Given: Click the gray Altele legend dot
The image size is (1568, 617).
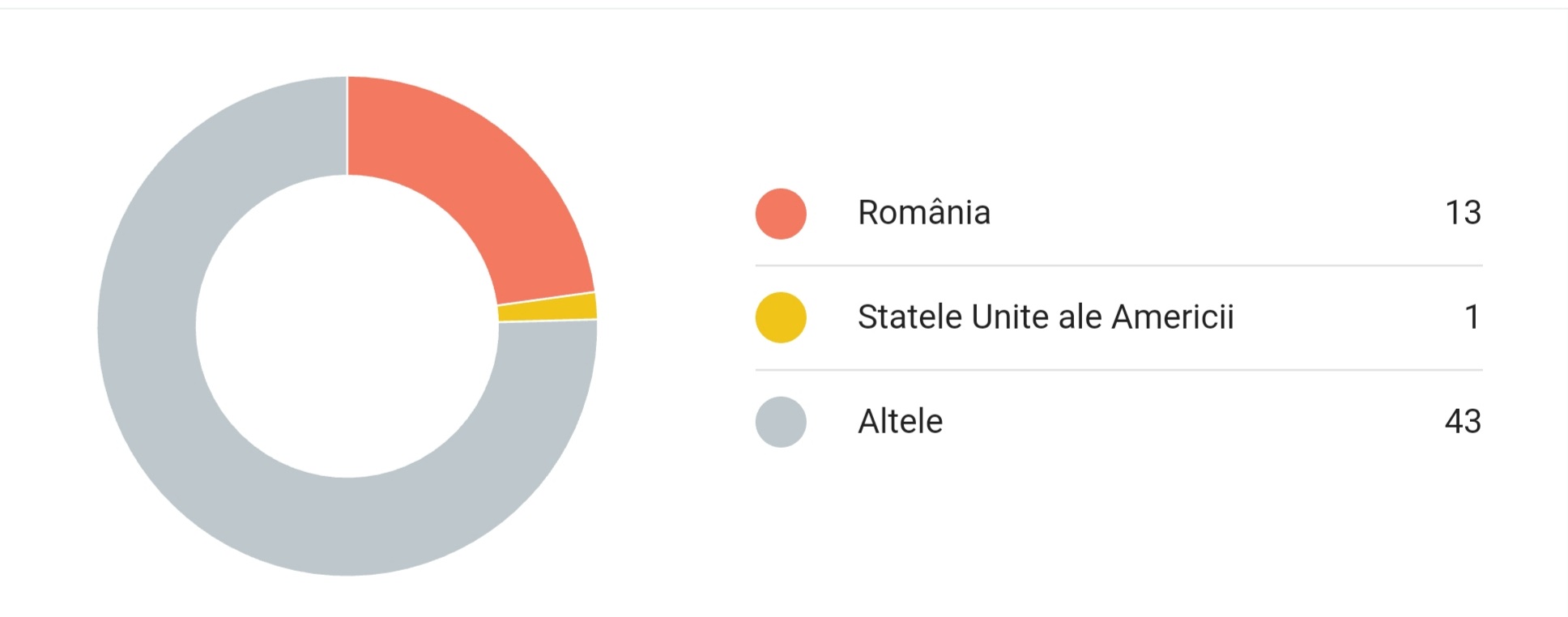Looking at the screenshot, I should click(781, 422).
